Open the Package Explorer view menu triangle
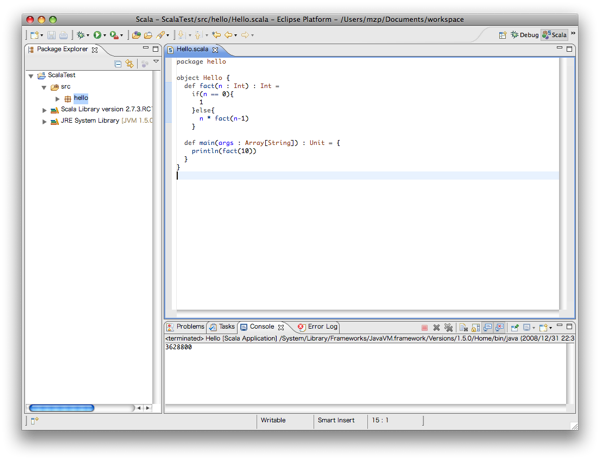Screen dimensions: 600x460 pyautogui.click(x=156, y=61)
